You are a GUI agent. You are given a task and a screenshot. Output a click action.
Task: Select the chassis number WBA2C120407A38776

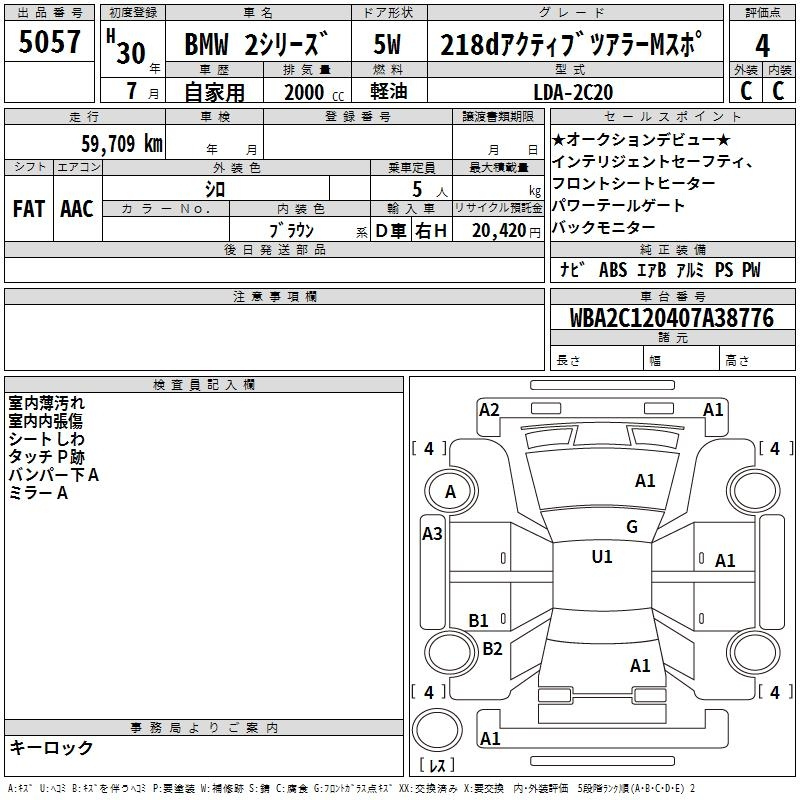[x=671, y=318]
